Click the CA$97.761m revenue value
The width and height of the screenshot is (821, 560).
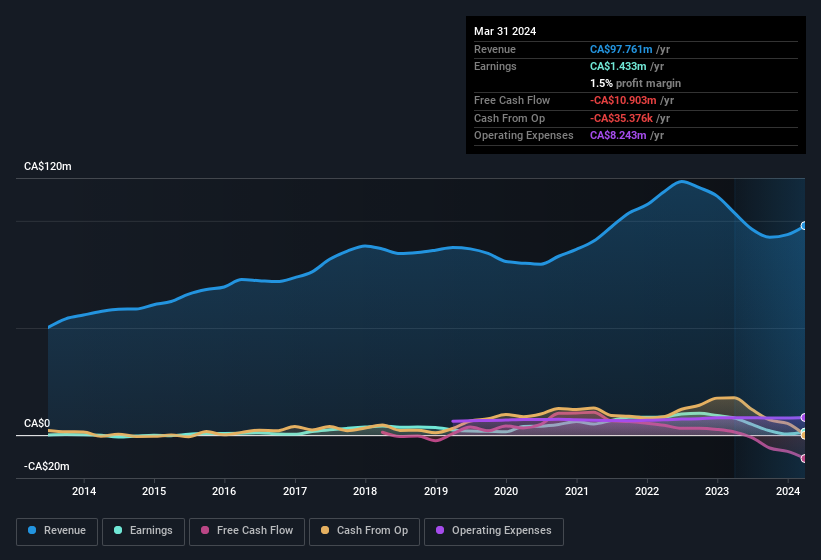(x=621, y=49)
